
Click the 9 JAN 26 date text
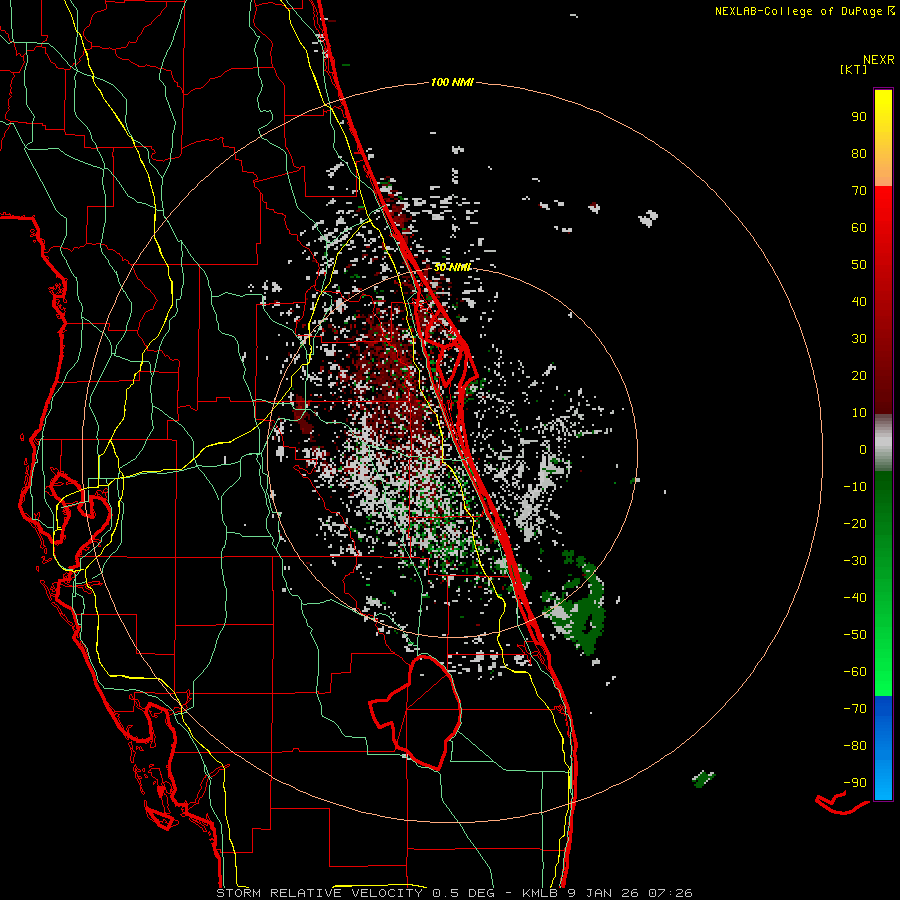point(602,893)
